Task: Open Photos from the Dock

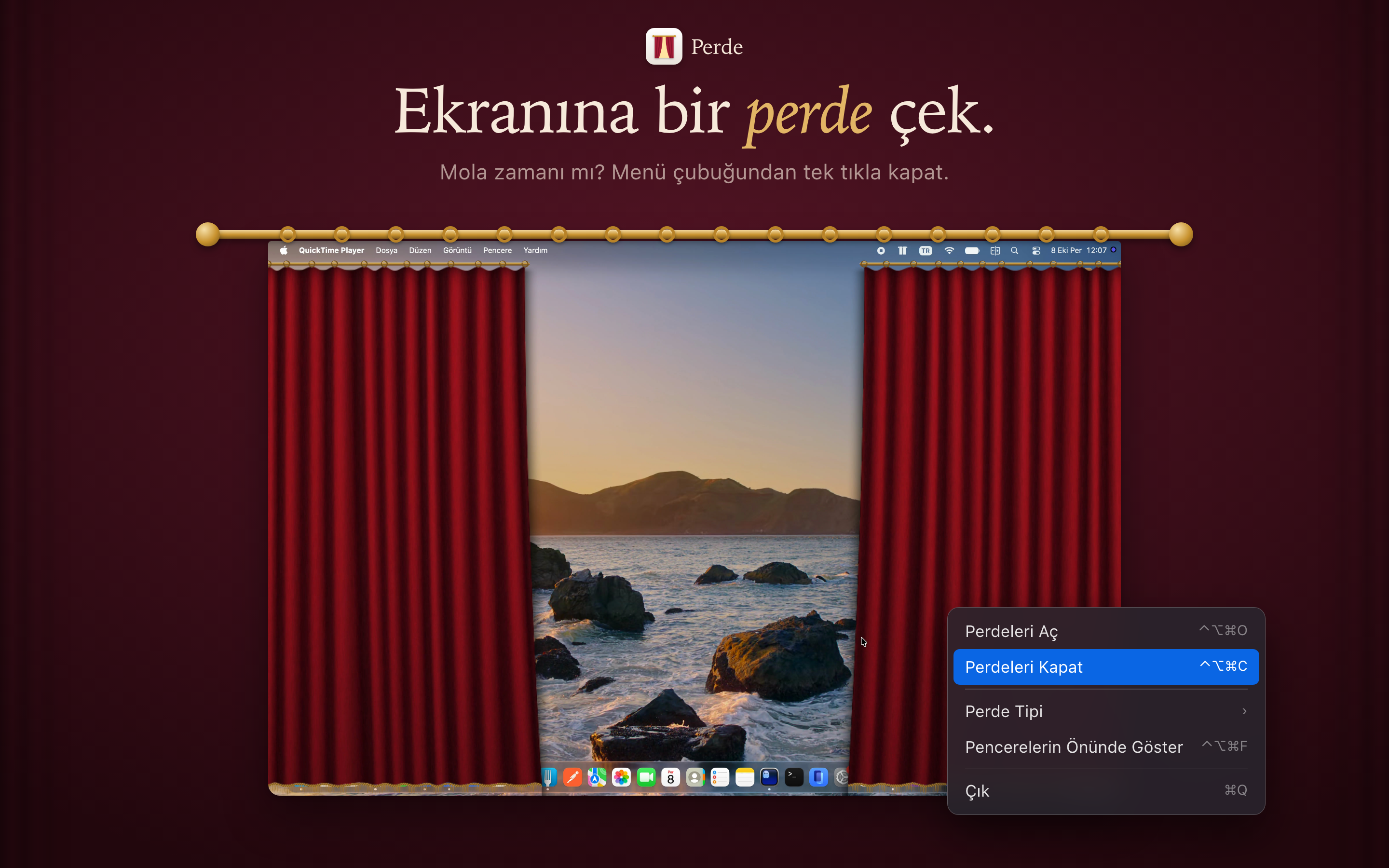Action: tap(622, 777)
